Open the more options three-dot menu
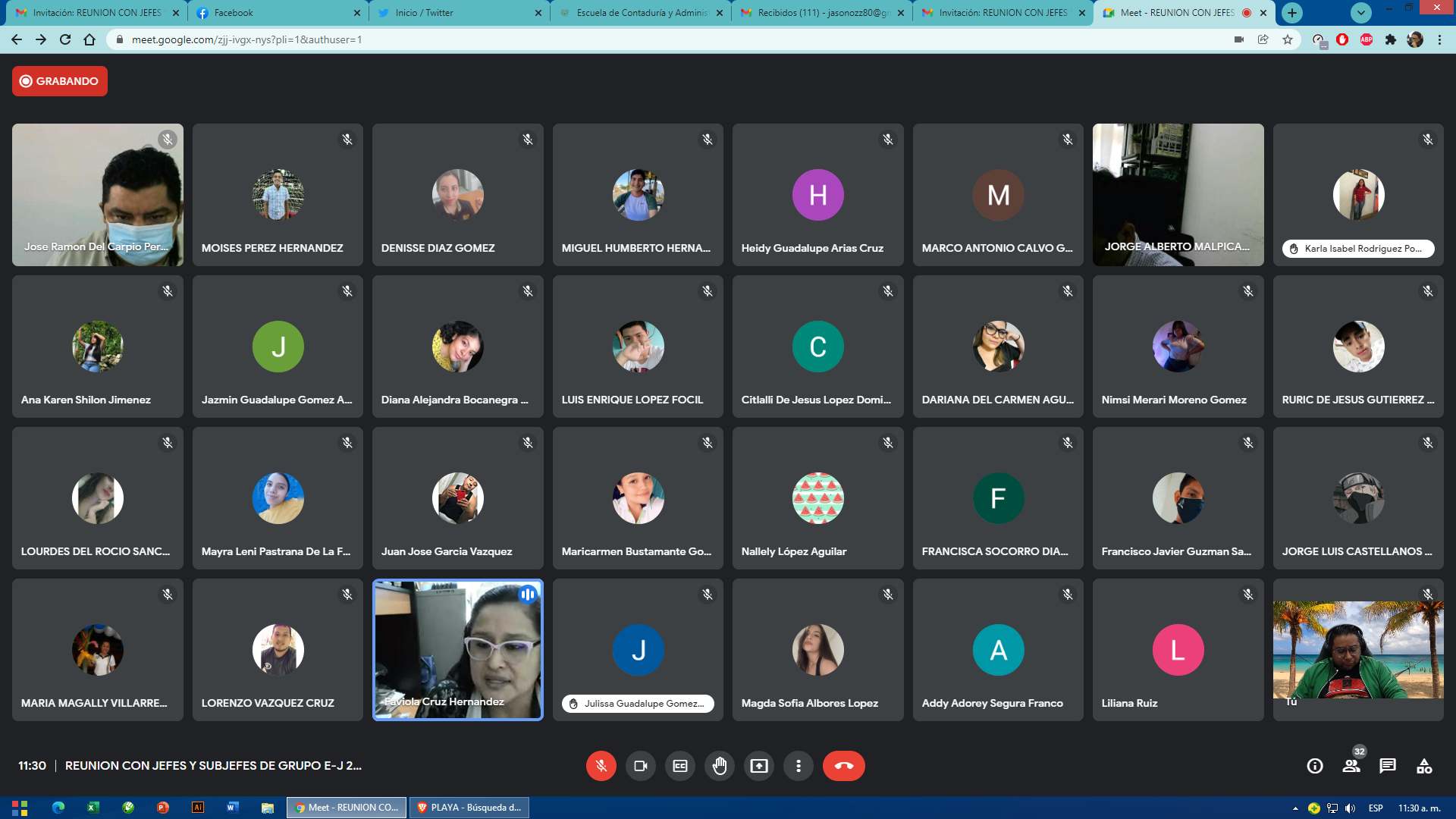 click(799, 766)
